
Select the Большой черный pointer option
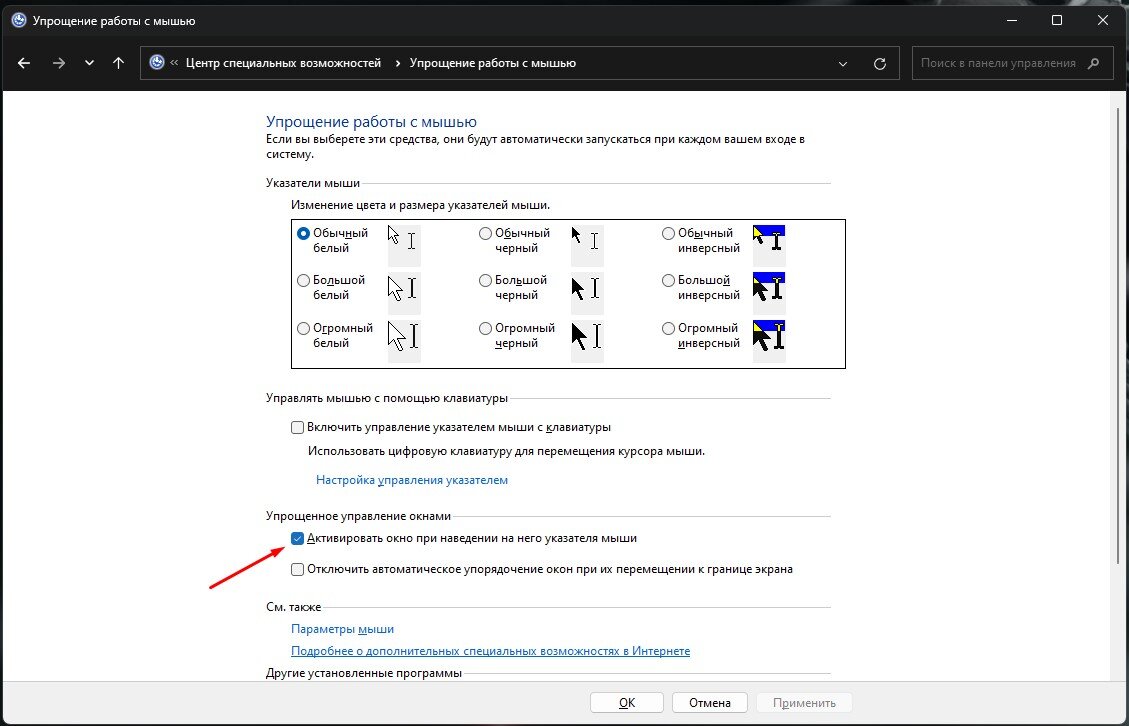pos(485,280)
